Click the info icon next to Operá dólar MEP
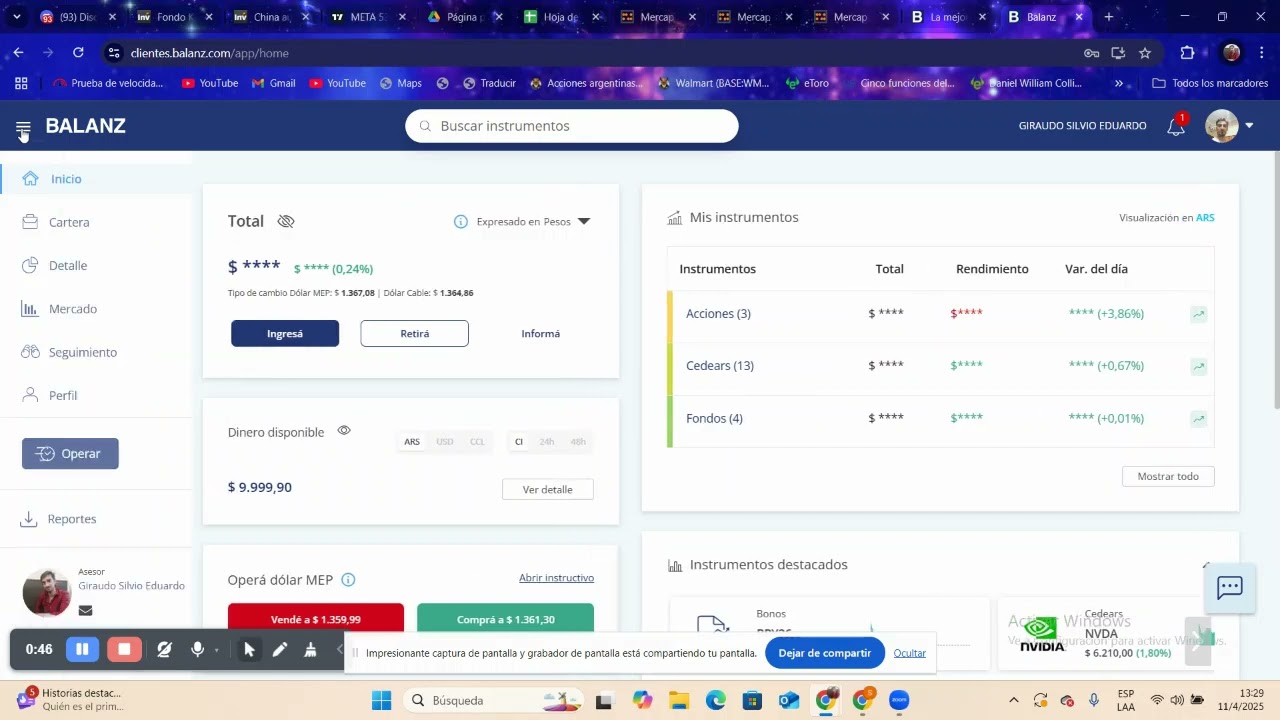 coord(348,580)
